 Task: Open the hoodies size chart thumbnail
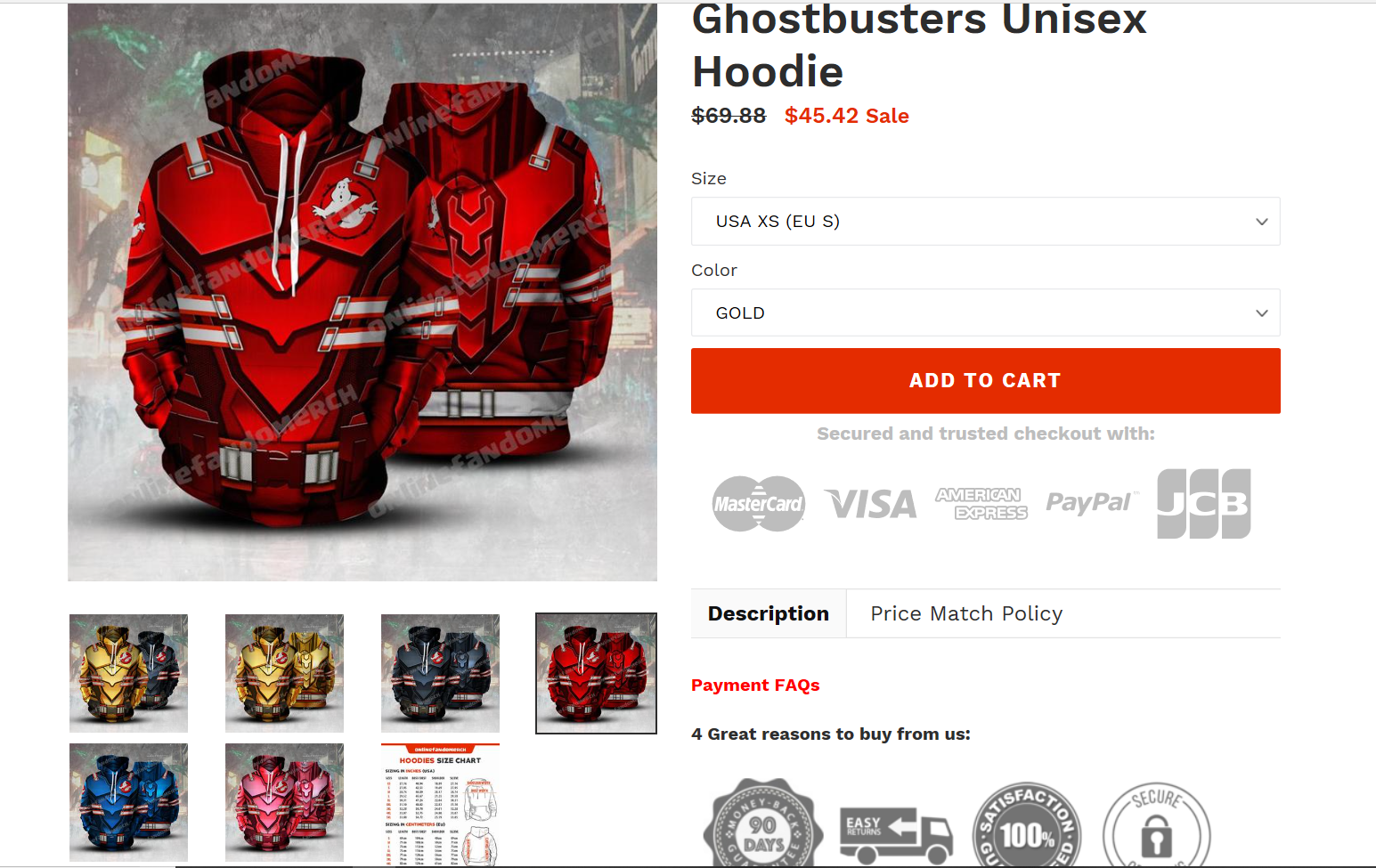[440, 804]
